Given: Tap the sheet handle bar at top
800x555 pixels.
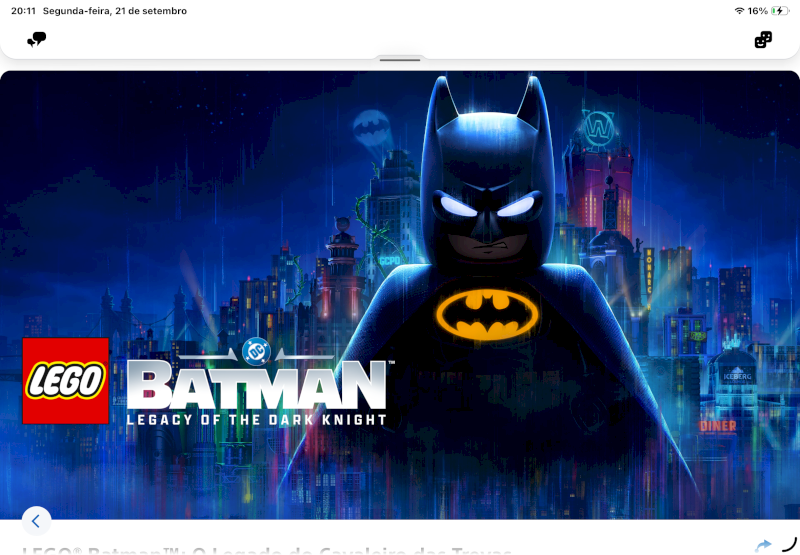Looking at the screenshot, I should point(400,60).
